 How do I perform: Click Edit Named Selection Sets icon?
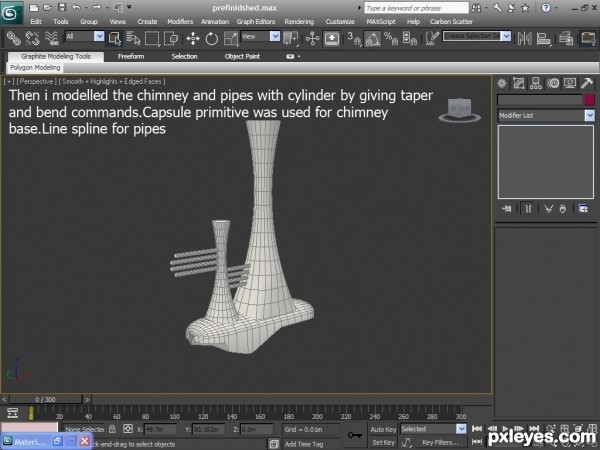tap(432, 38)
